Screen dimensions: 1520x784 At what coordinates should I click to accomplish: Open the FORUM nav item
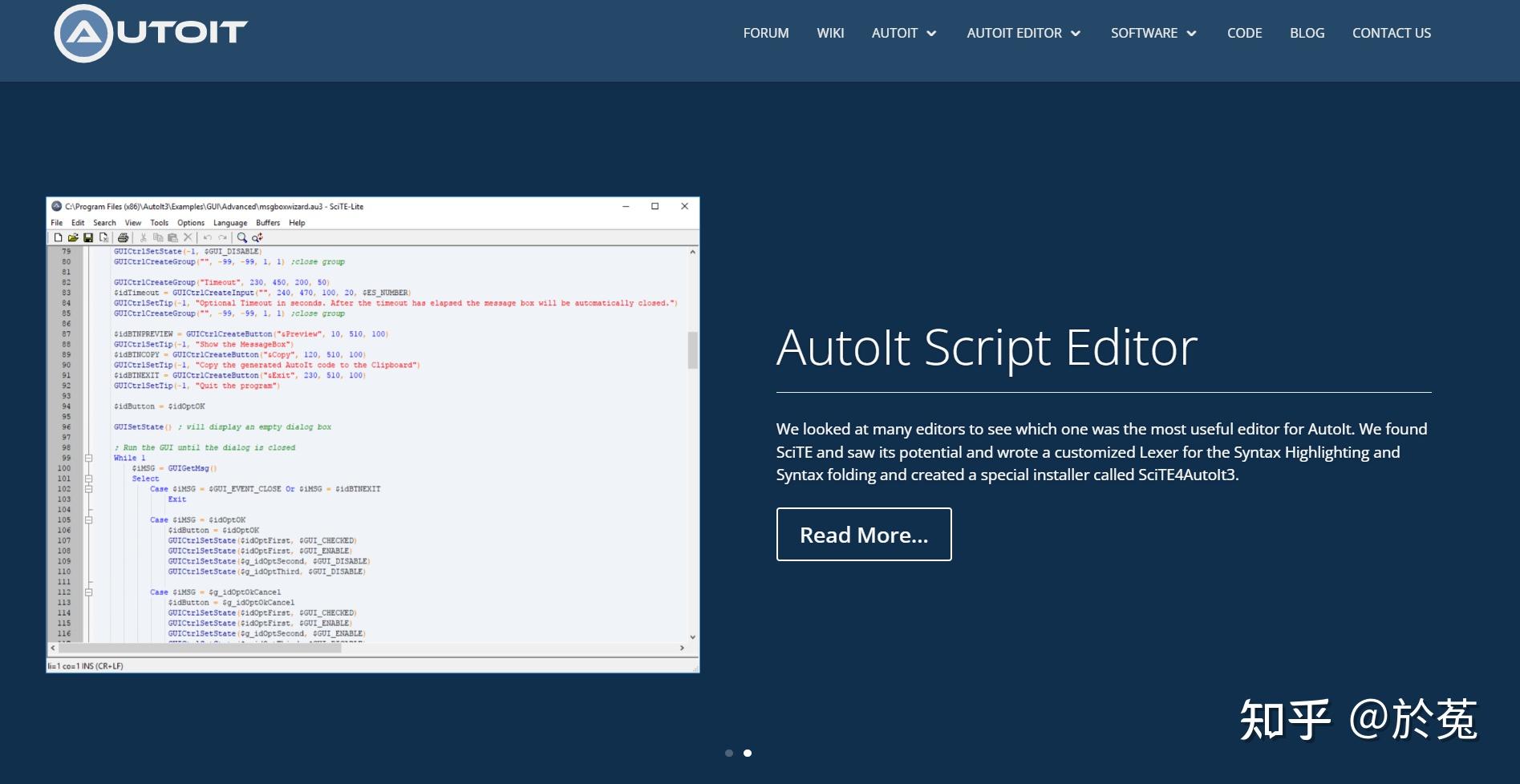coord(766,33)
